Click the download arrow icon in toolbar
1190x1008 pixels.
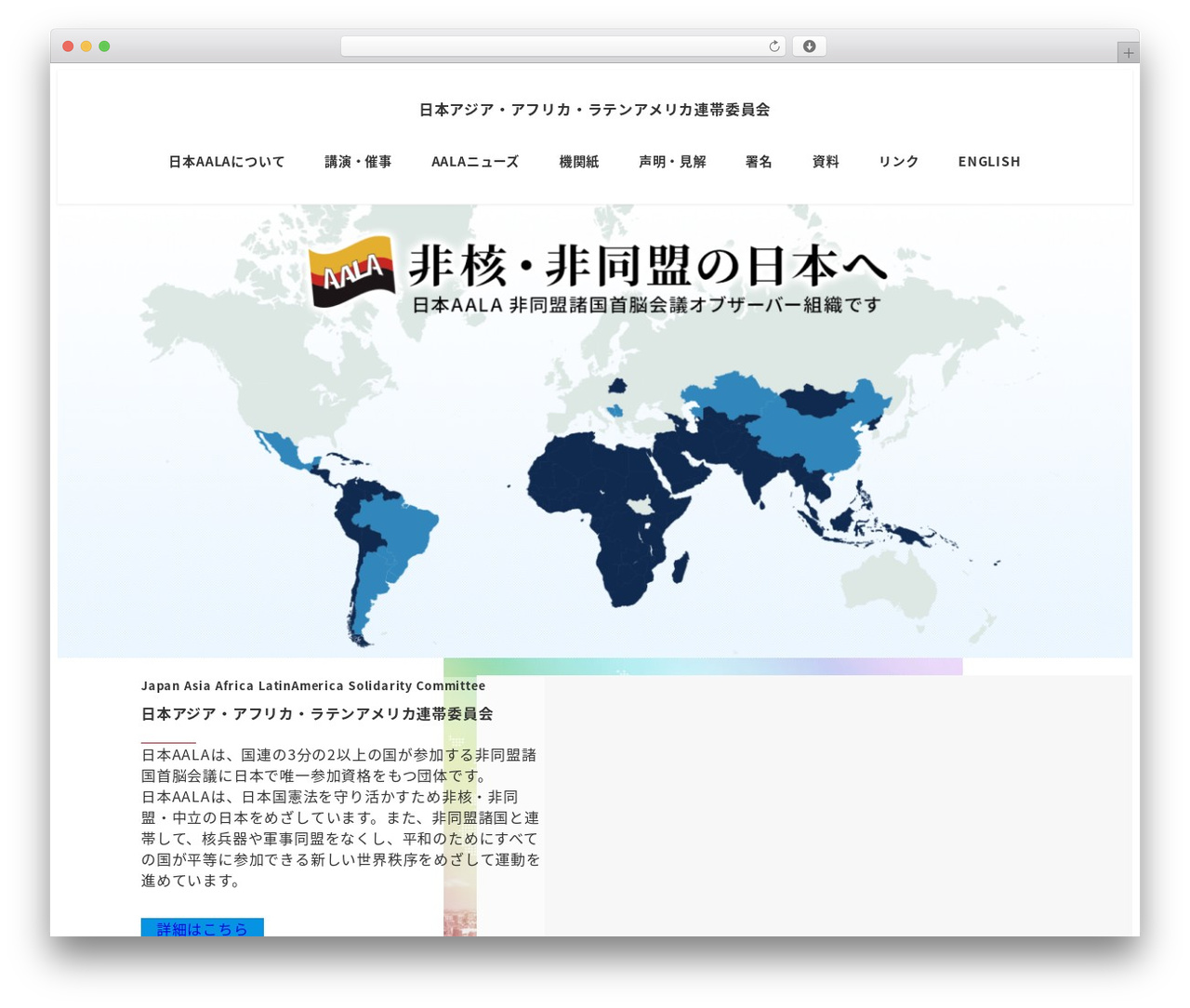click(x=809, y=46)
